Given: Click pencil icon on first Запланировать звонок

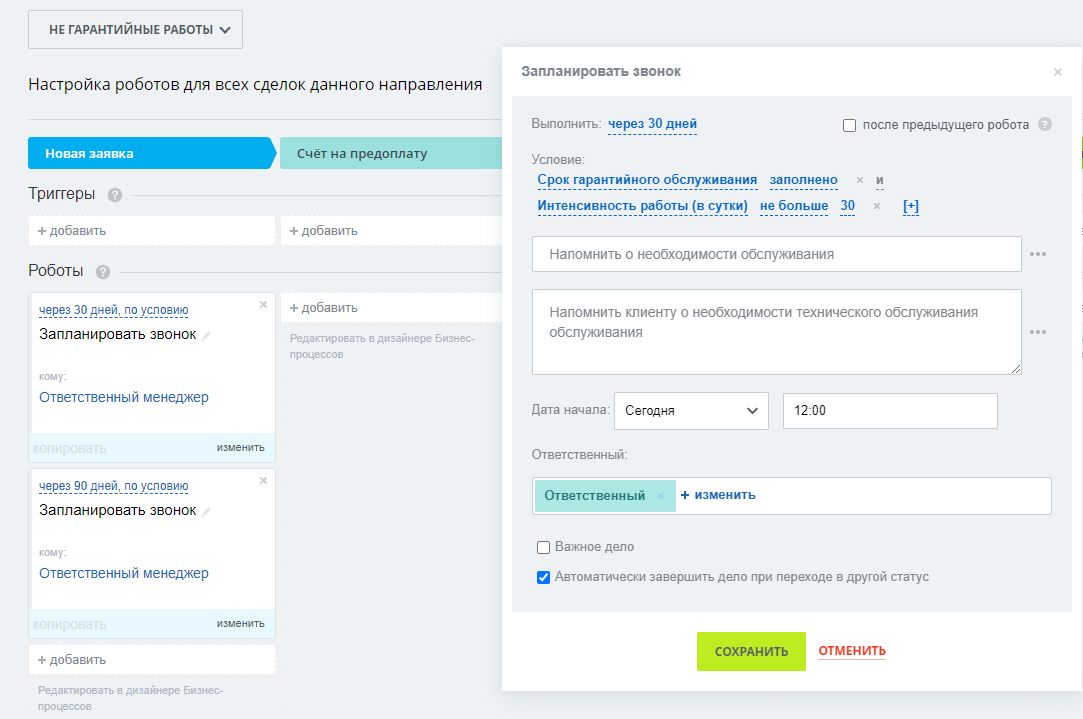Looking at the screenshot, I should coord(207,336).
